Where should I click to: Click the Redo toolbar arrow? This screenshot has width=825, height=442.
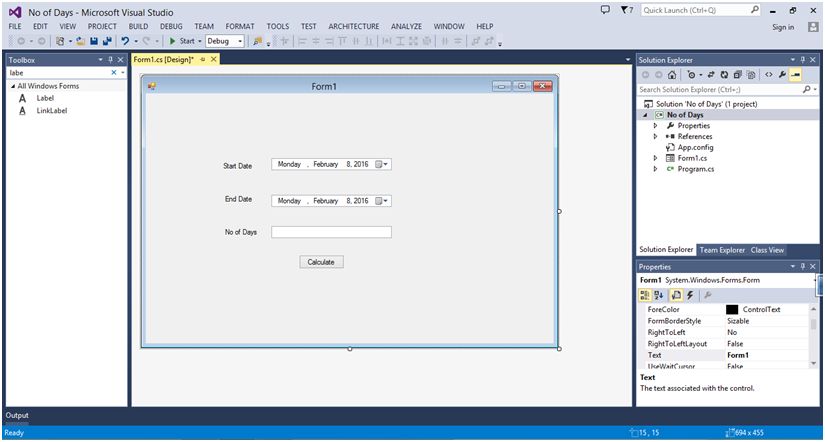point(147,41)
